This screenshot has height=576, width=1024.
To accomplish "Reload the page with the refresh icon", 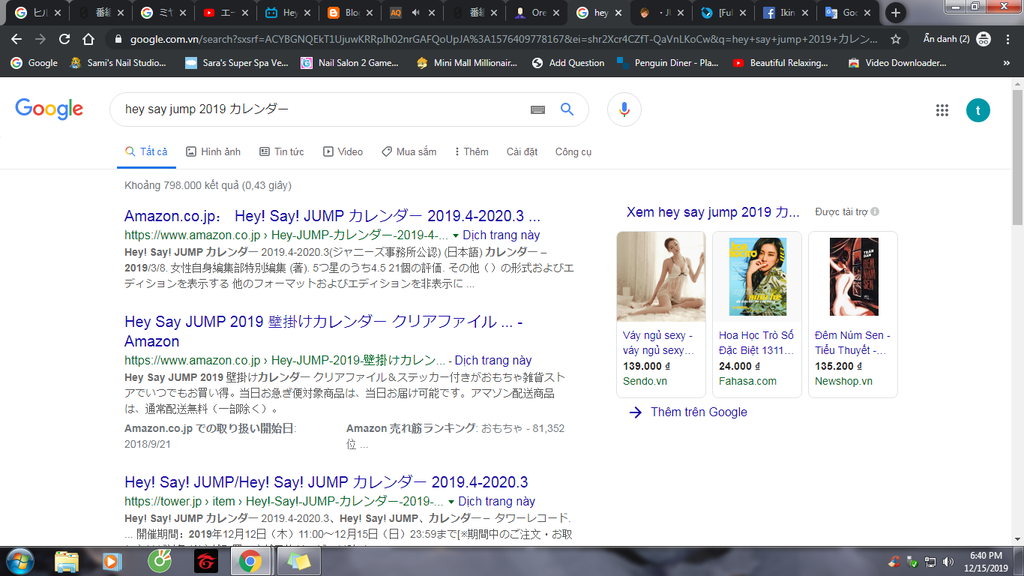I will (x=64, y=39).
